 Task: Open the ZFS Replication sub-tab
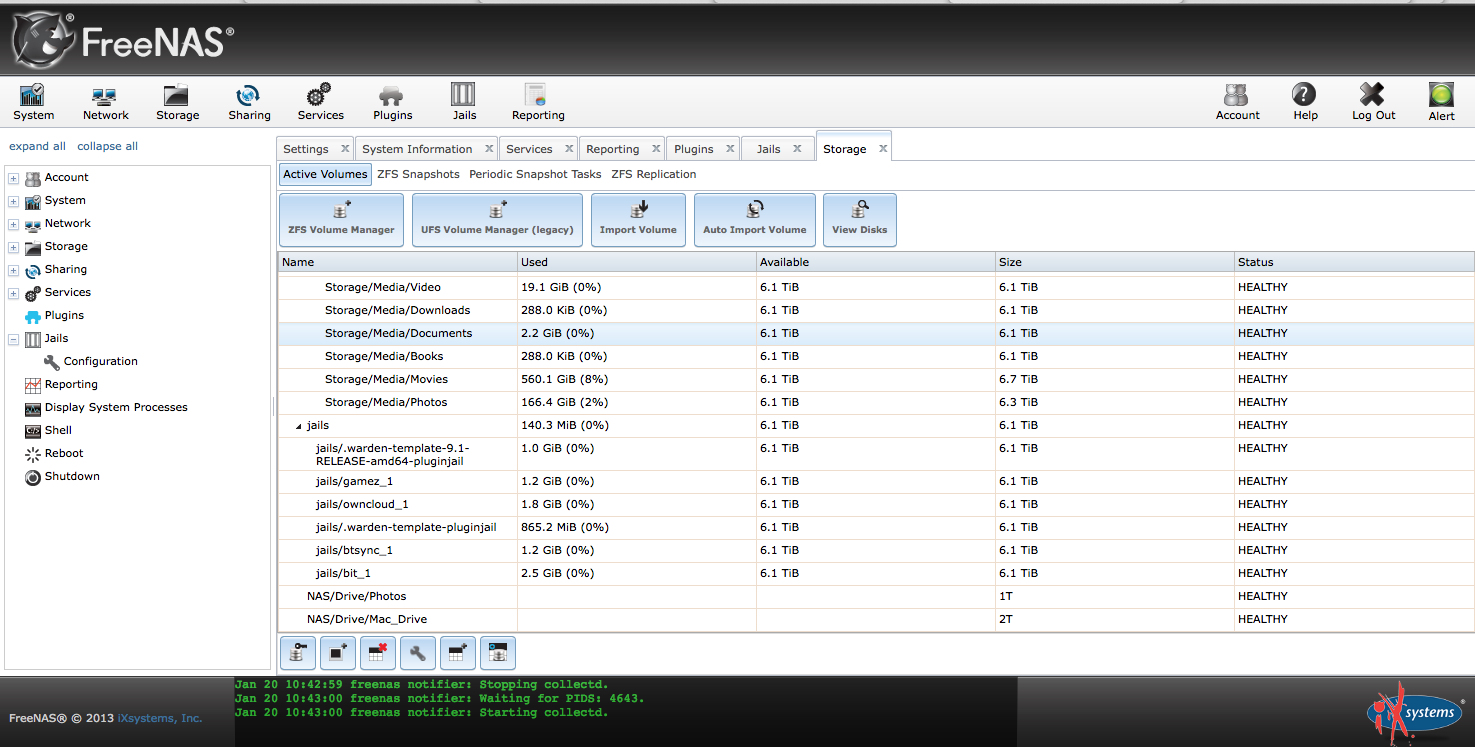[653, 174]
